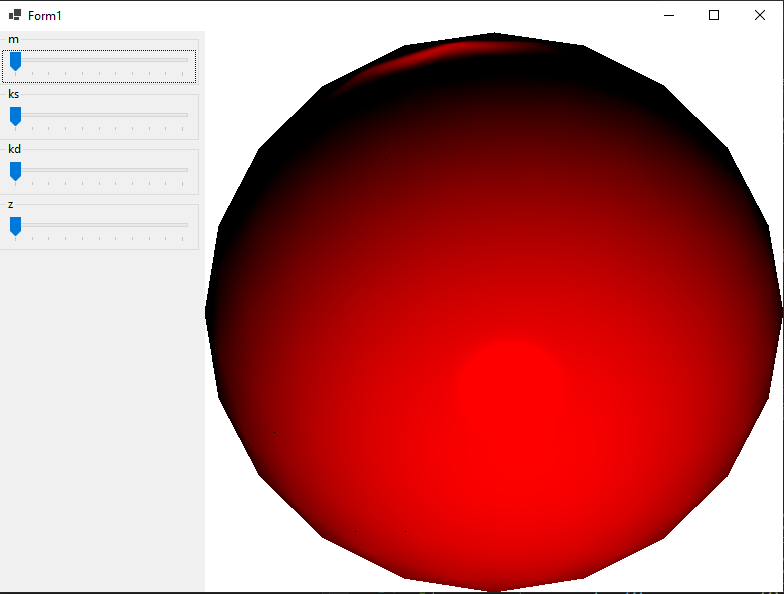Click the z slider thumb
The height and width of the screenshot is (594, 784).
coord(15,226)
